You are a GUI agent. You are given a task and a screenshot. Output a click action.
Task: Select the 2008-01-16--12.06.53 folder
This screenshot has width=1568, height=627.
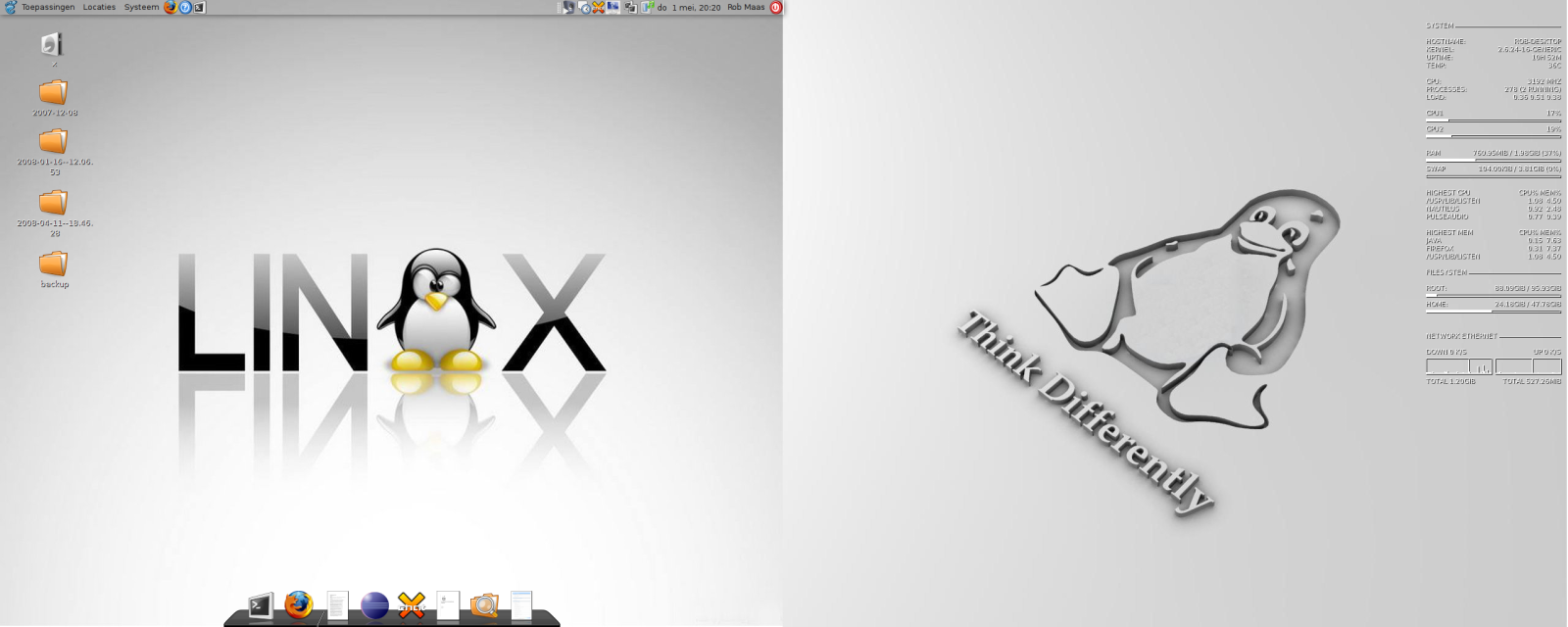(54, 153)
